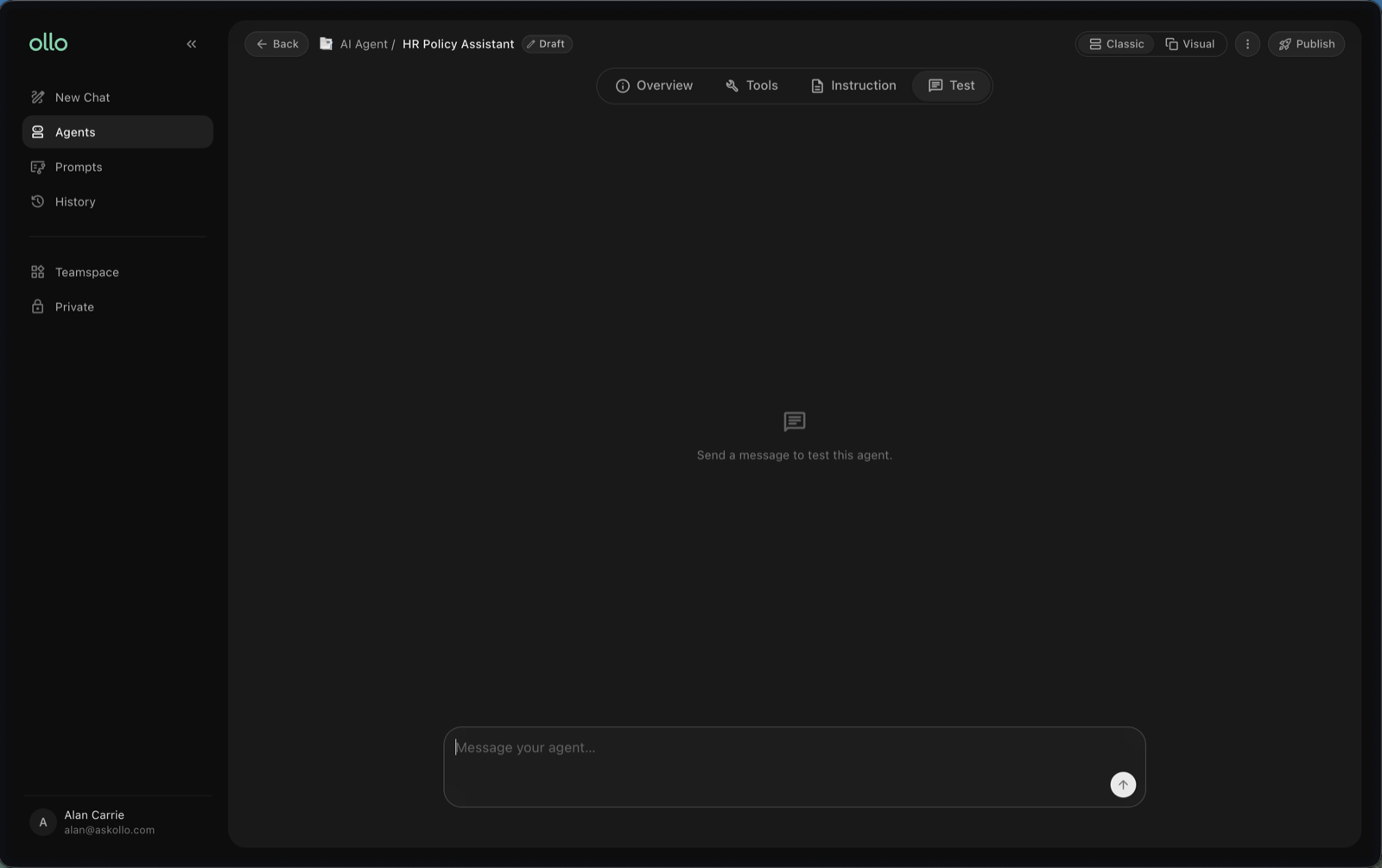1382x868 pixels.
Task: Open the three-dot more options menu
Action: [x=1247, y=44]
